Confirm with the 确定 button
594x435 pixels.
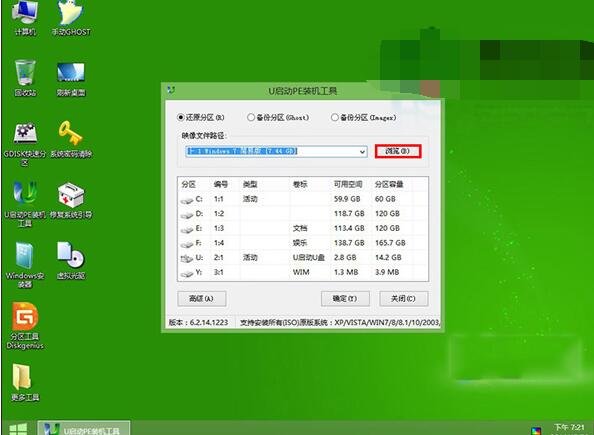coord(345,299)
